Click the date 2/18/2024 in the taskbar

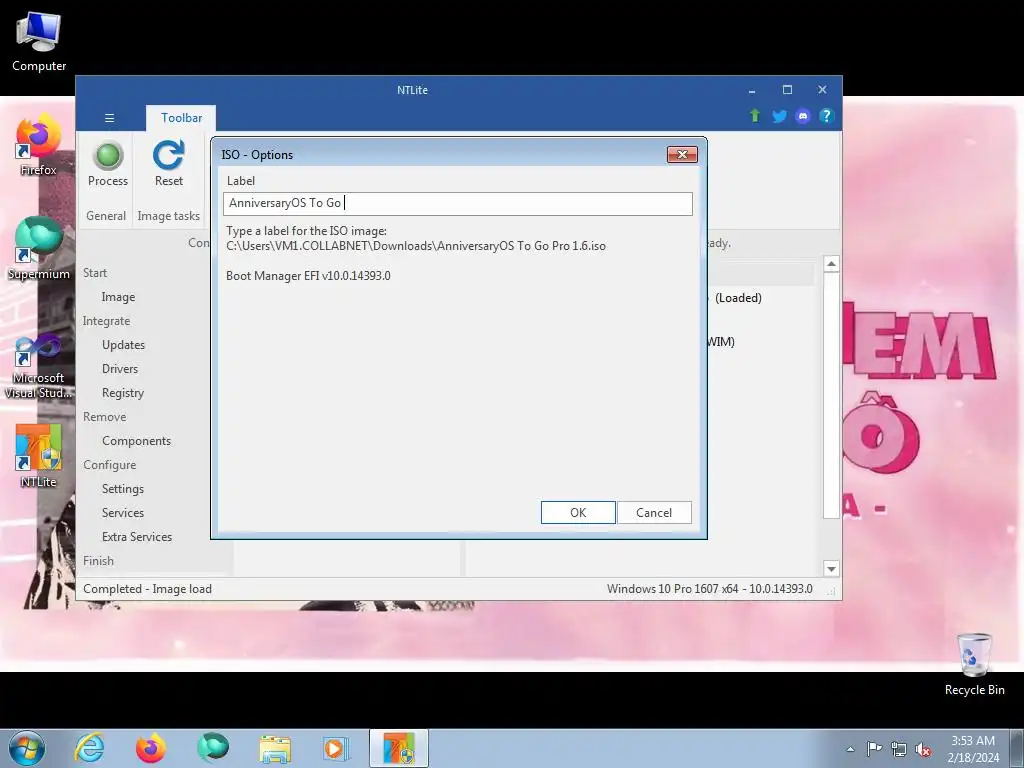[x=973, y=758]
